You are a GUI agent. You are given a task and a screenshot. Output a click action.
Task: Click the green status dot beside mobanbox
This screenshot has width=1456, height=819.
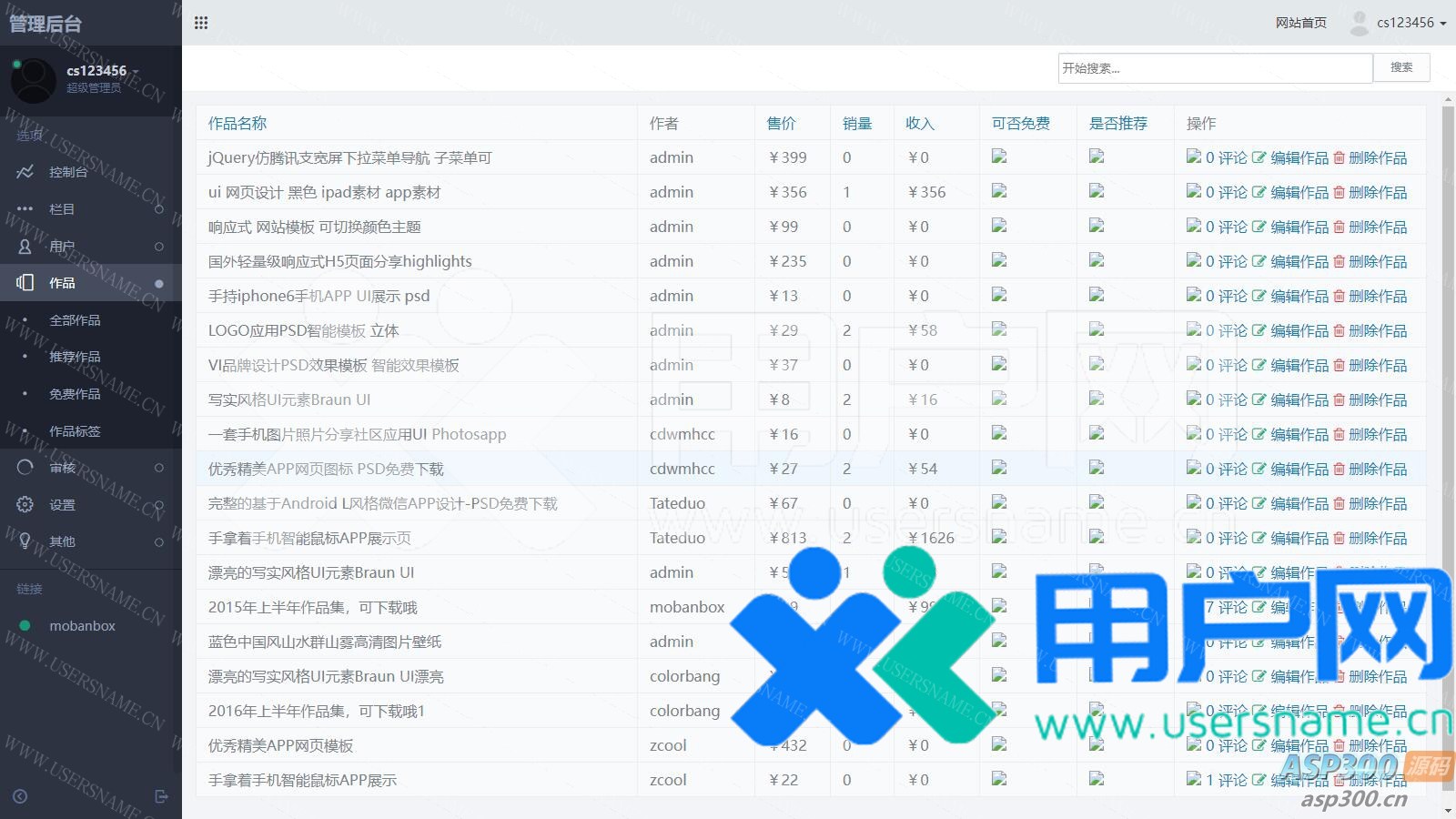click(x=25, y=625)
